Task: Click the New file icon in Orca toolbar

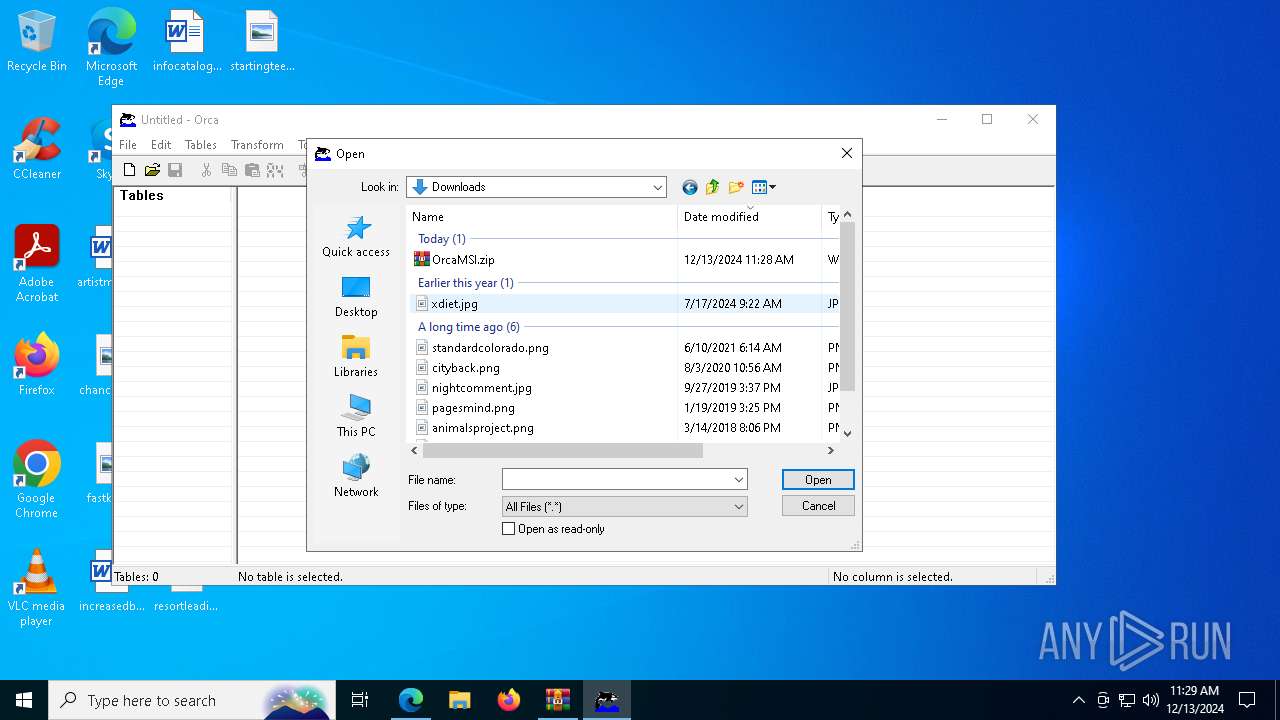Action: [x=129, y=170]
